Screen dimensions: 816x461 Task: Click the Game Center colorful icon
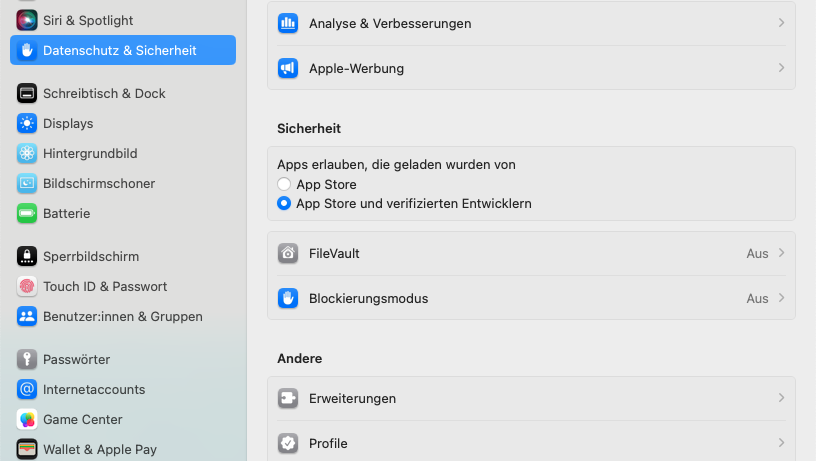point(27,419)
